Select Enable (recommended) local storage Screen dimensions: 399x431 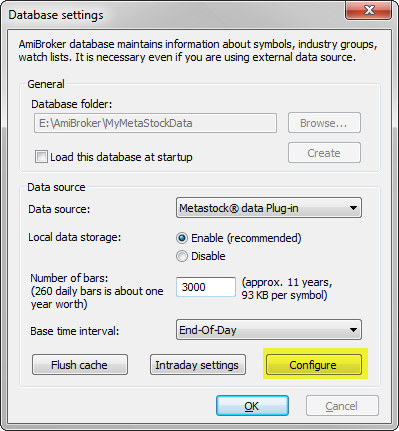[x=182, y=238]
